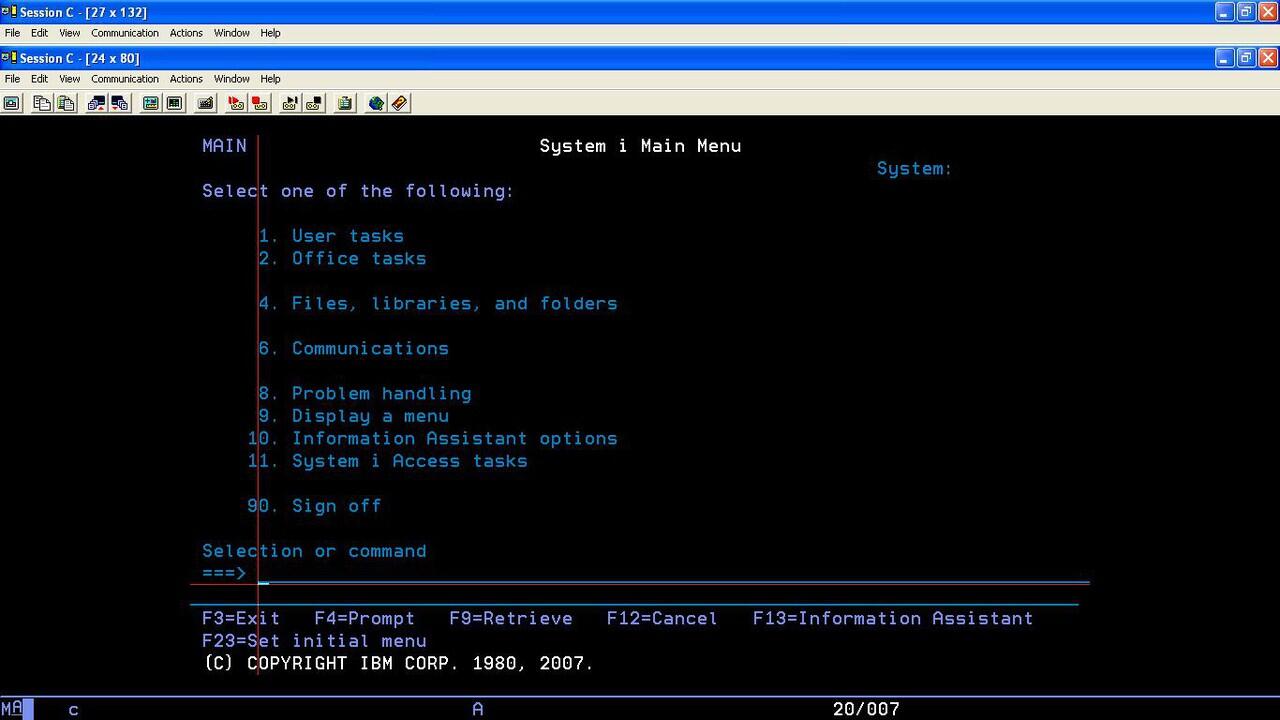Open View menu in the 24 x 80 window

click(x=69, y=79)
